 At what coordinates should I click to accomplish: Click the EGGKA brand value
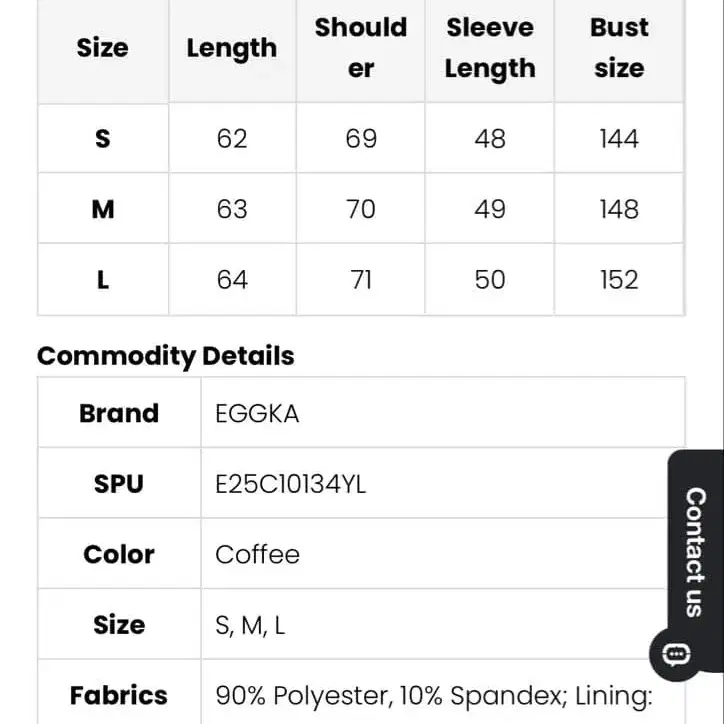(x=257, y=414)
